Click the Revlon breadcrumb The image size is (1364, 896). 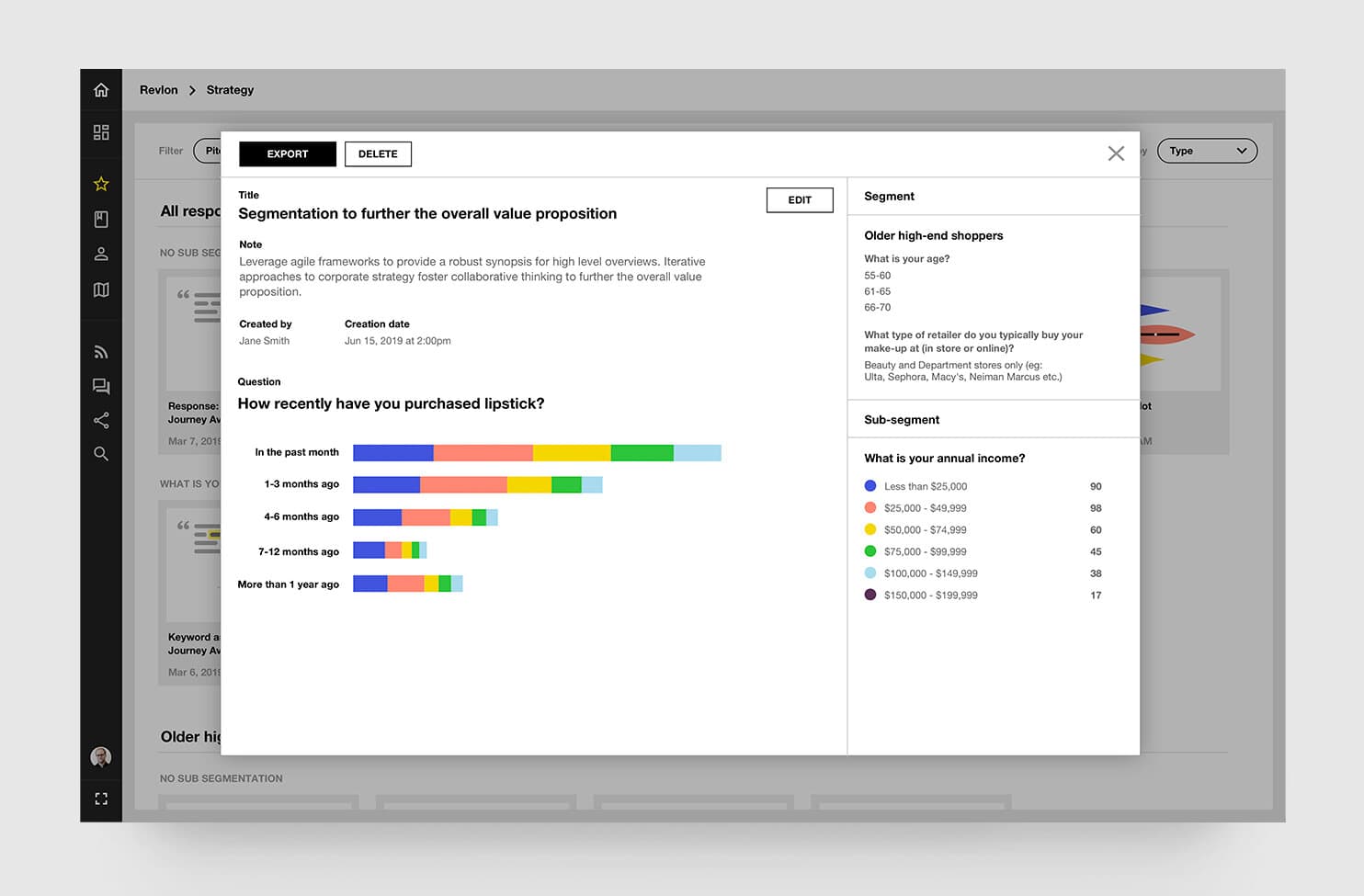tap(159, 90)
